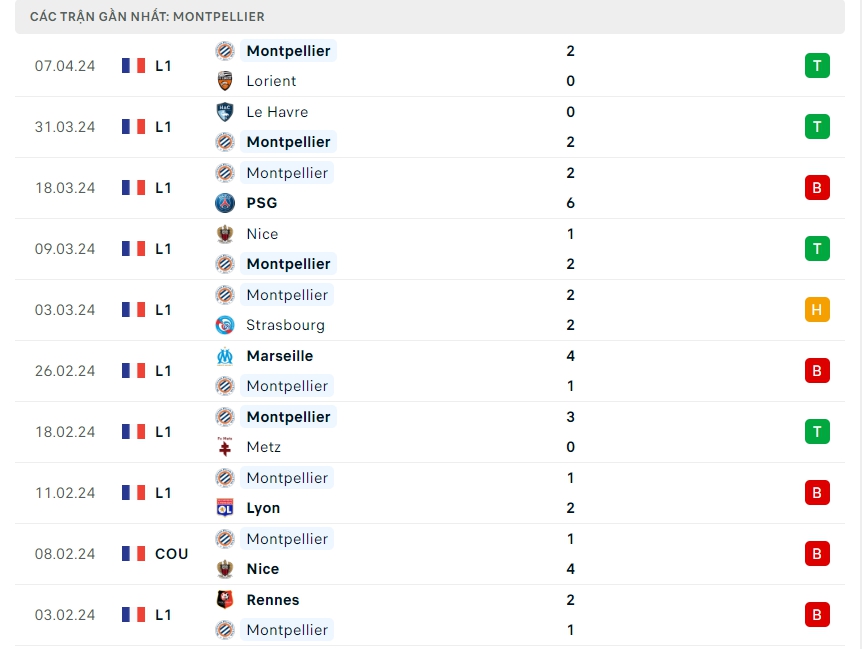Viewport: 862px width, 649px height.
Task: Click the 6 score in the PSG match
Action: tap(570, 203)
